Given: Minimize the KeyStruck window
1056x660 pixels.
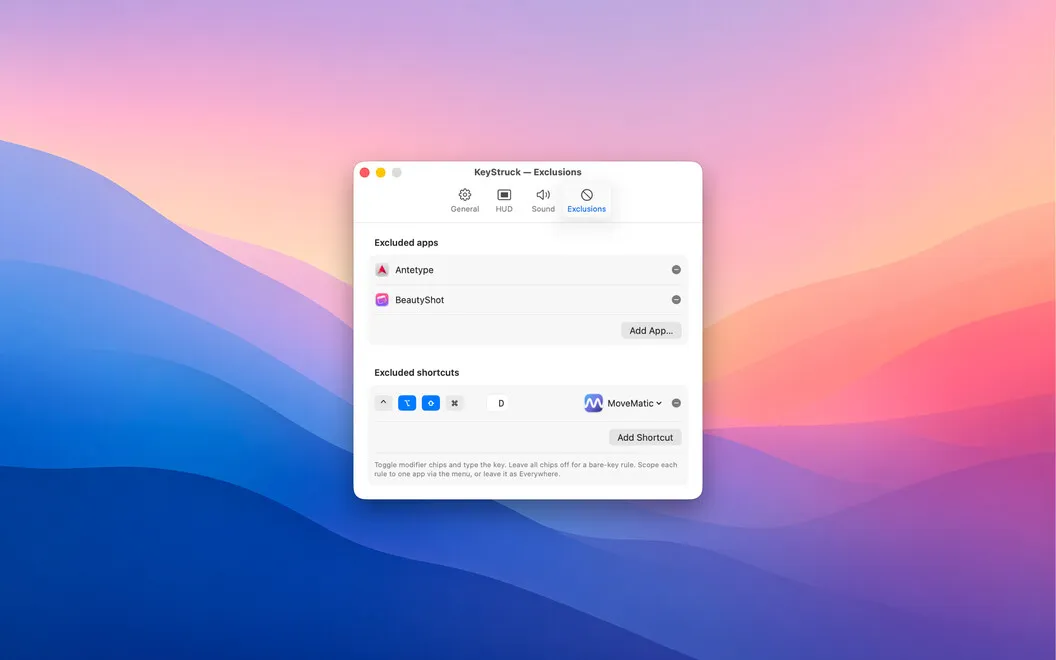Looking at the screenshot, I should click(381, 172).
